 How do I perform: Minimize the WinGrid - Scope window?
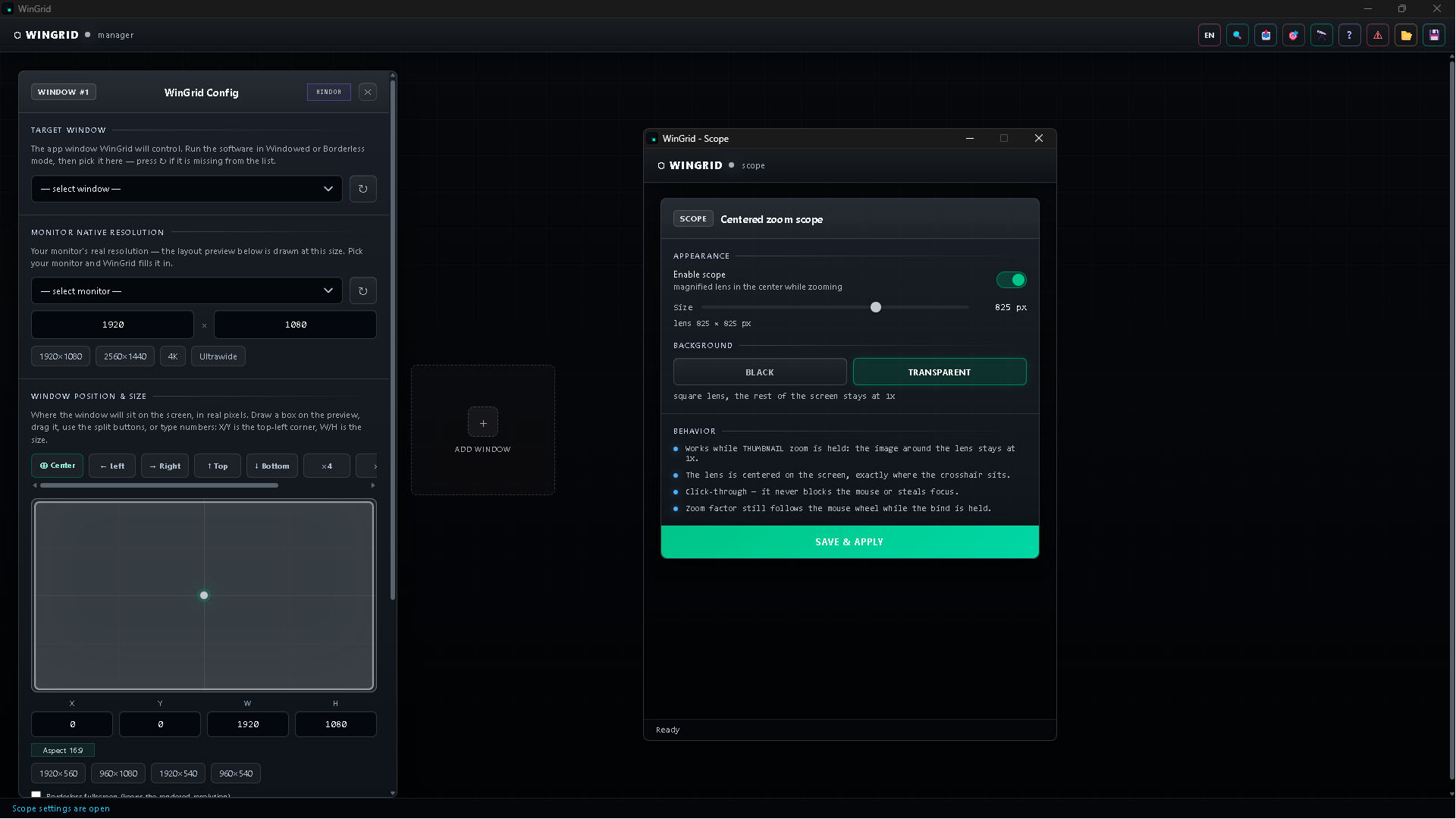click(x=970, y=139)
